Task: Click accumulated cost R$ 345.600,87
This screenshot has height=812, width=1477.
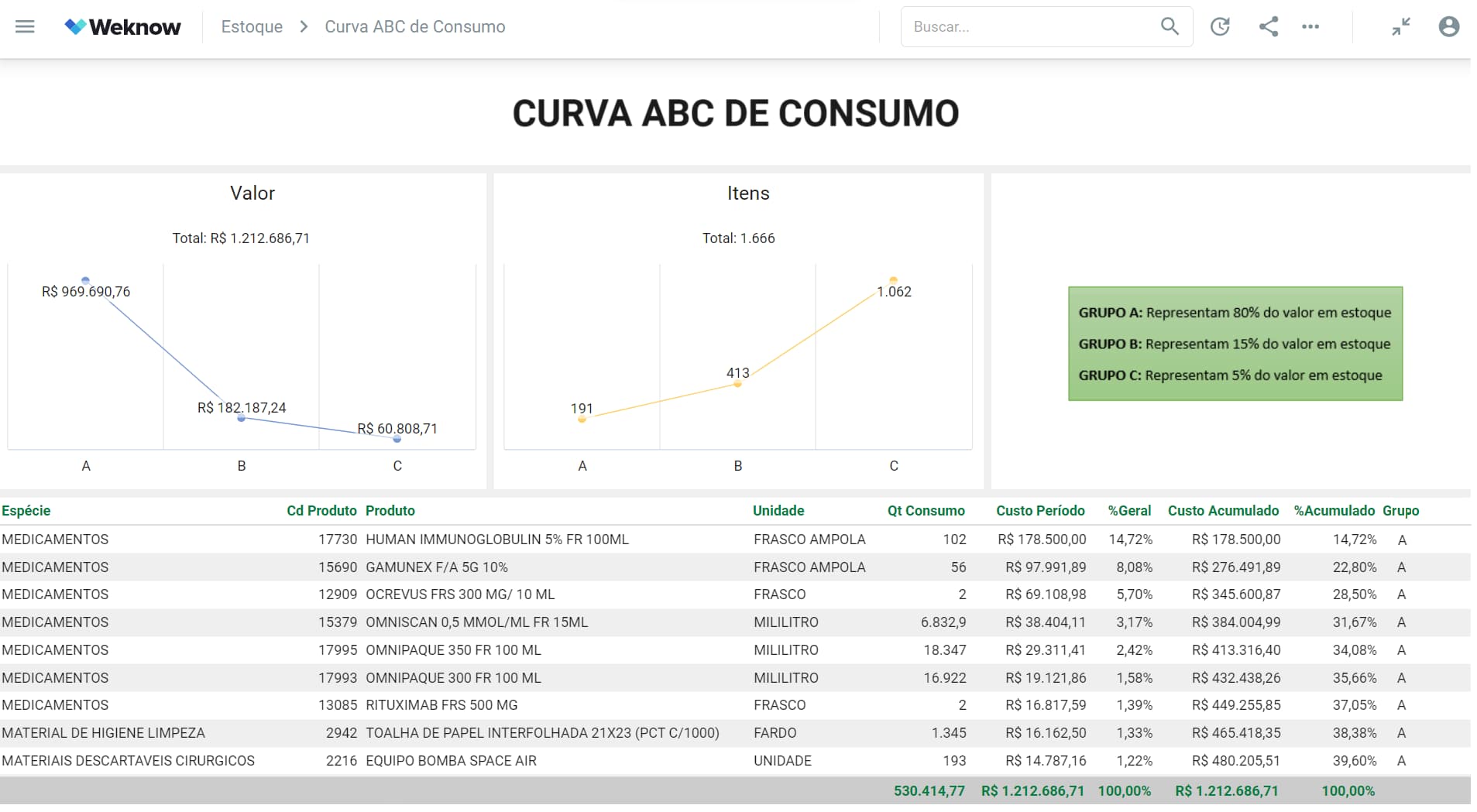Action: (x=1236, y=594)
